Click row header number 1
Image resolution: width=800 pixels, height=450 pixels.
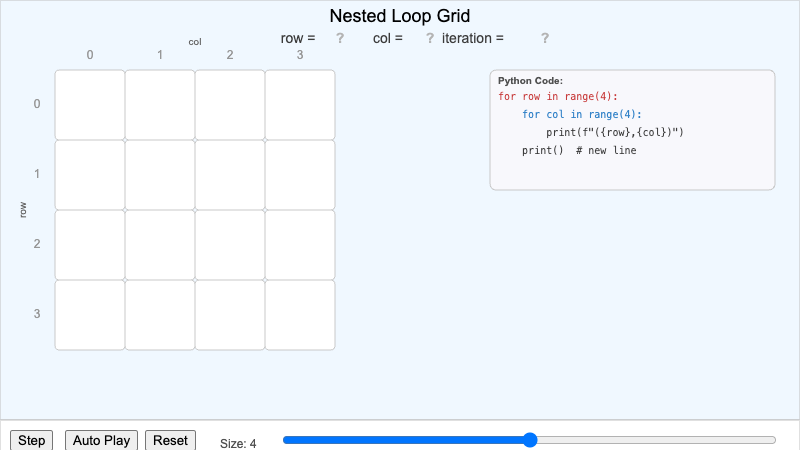37,175
